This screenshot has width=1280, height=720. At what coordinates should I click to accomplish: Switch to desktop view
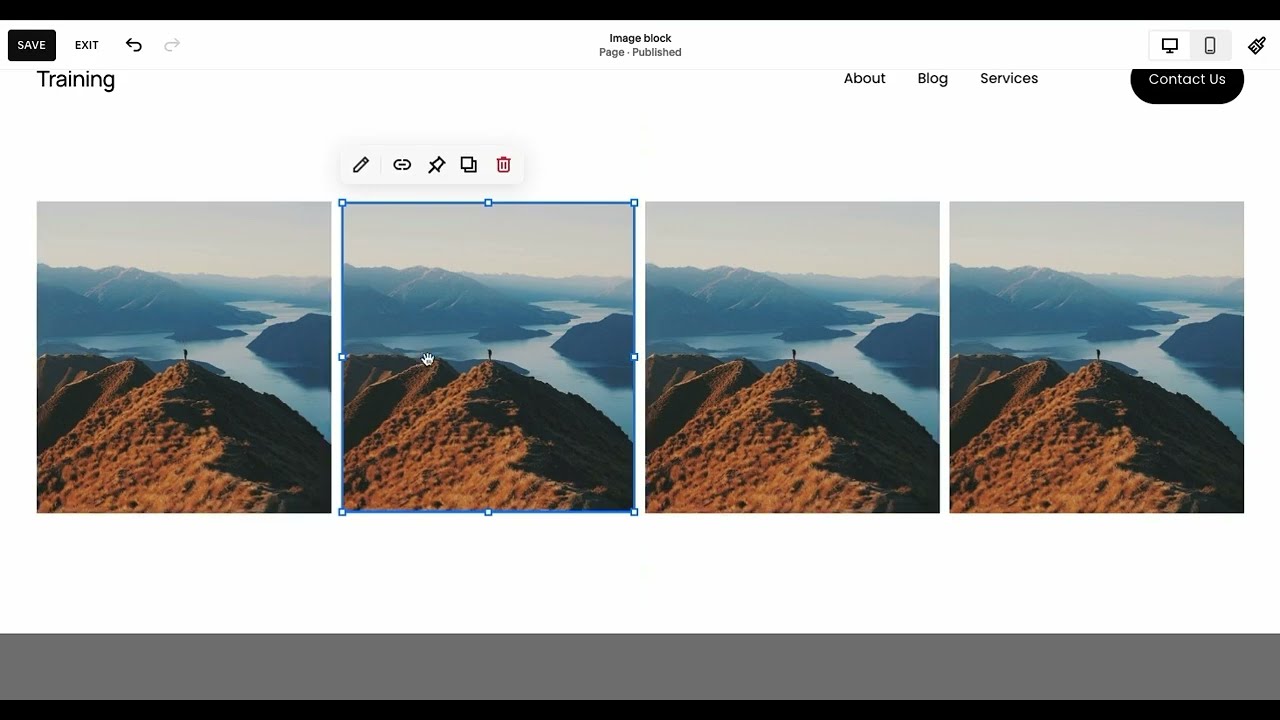[x=1169, y=45]
